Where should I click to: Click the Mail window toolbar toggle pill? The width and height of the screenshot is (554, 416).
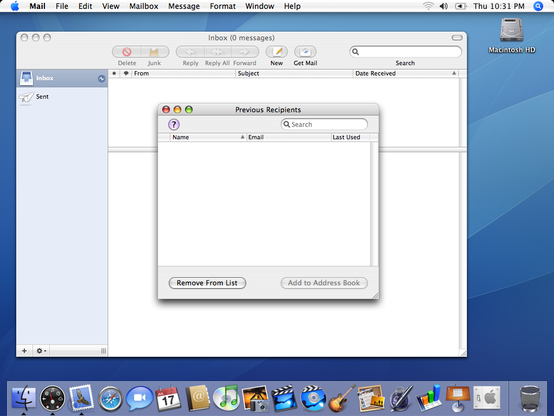457,37
